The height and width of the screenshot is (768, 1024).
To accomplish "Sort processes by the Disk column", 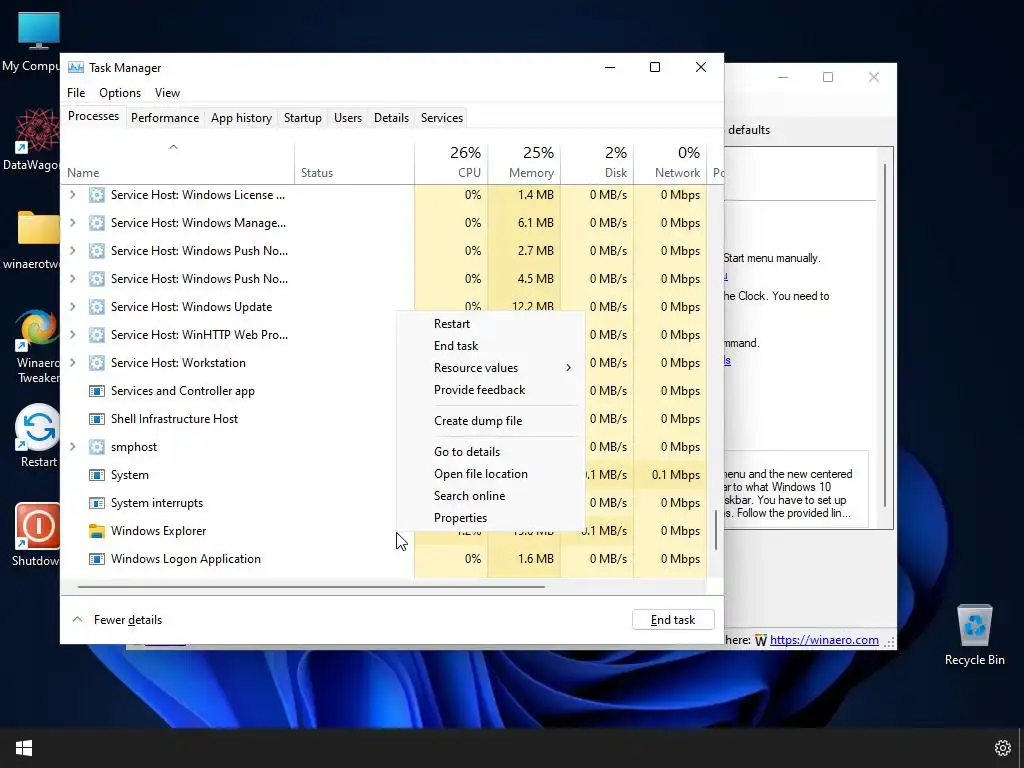I will tap(598, 163).
